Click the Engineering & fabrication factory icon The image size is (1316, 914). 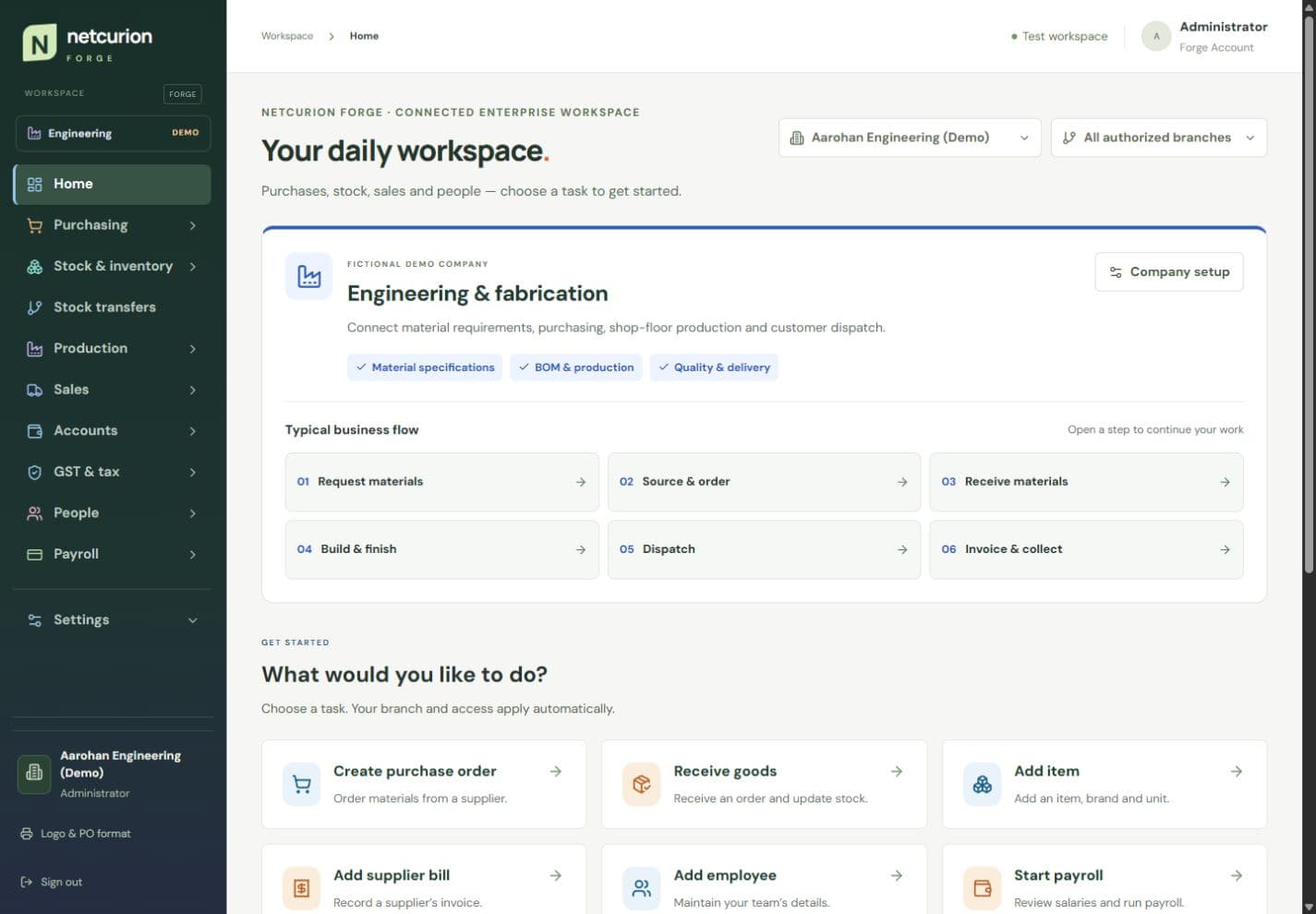[x=309, y=276]
